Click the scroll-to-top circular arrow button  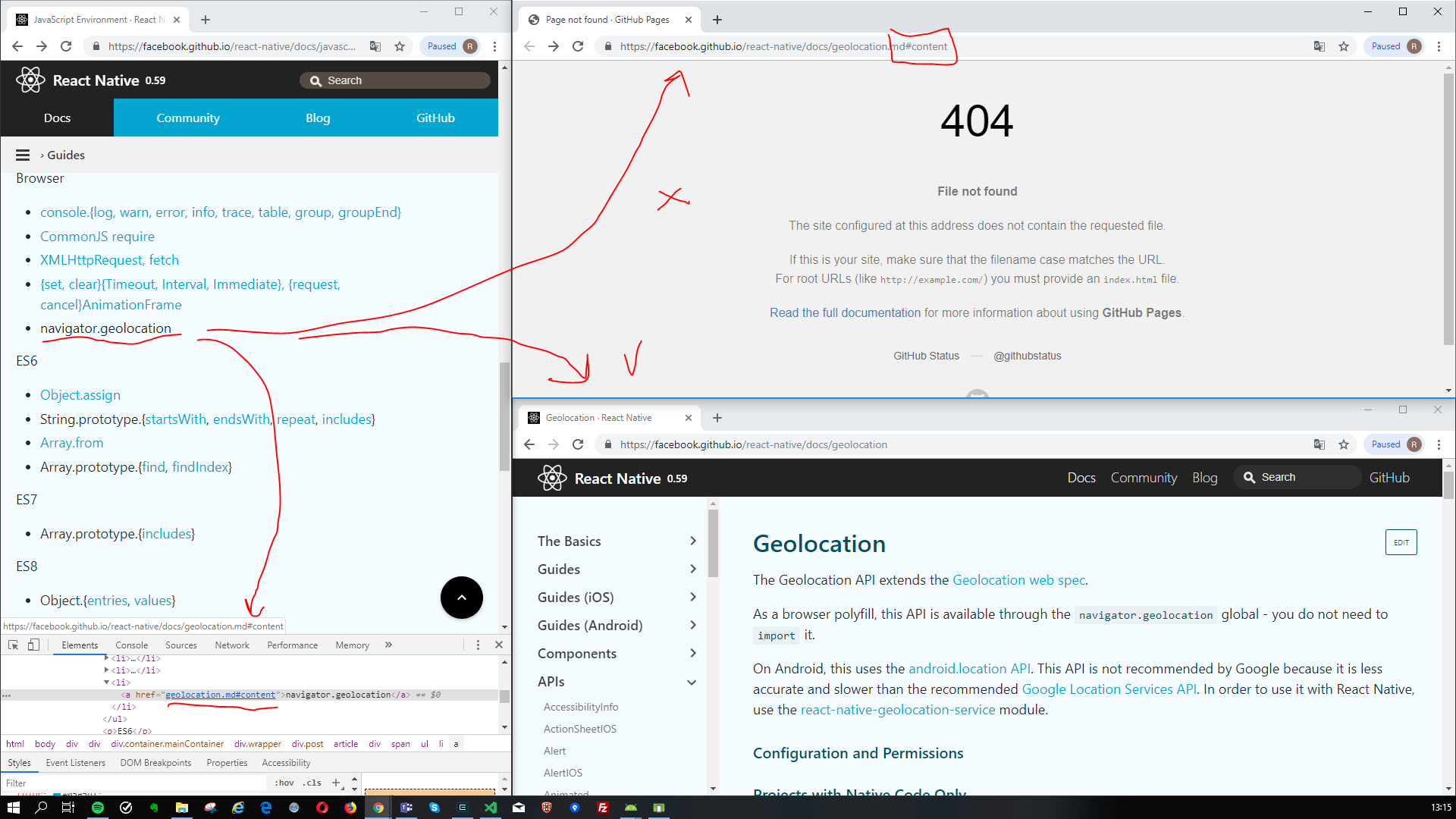click(461, 598)
